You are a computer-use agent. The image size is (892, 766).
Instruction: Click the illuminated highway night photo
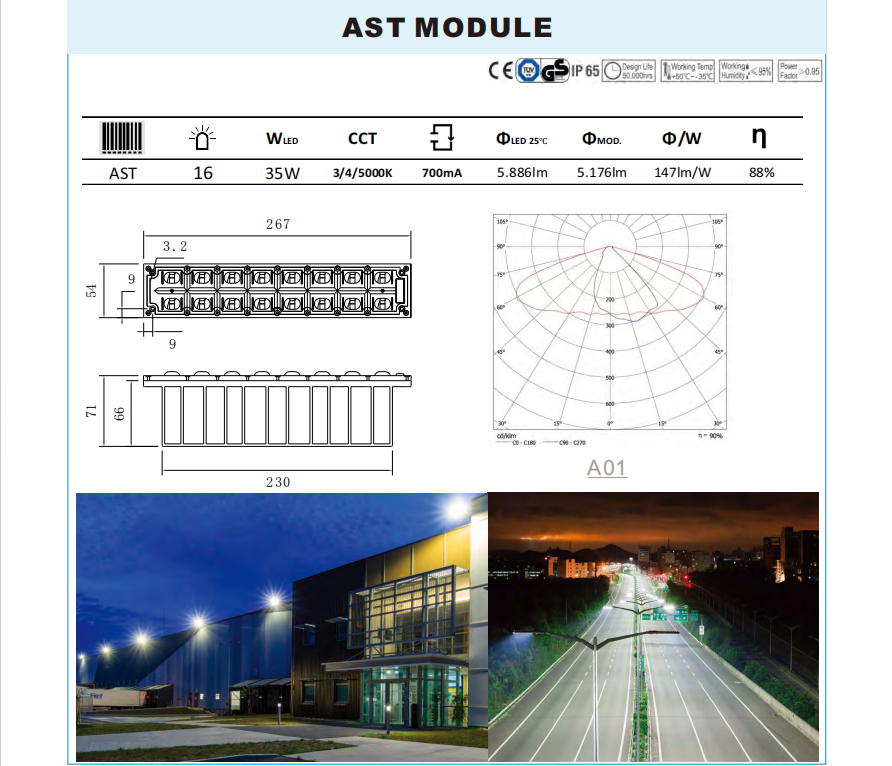point(652,628)
